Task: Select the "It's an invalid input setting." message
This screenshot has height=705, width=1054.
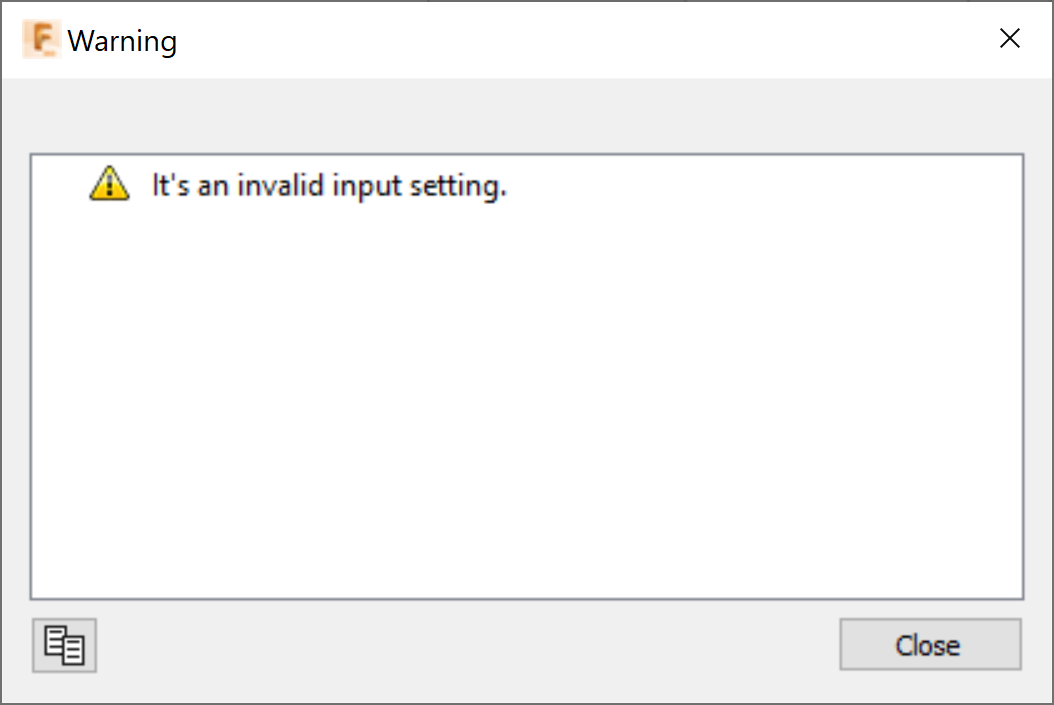Action: 329,186
